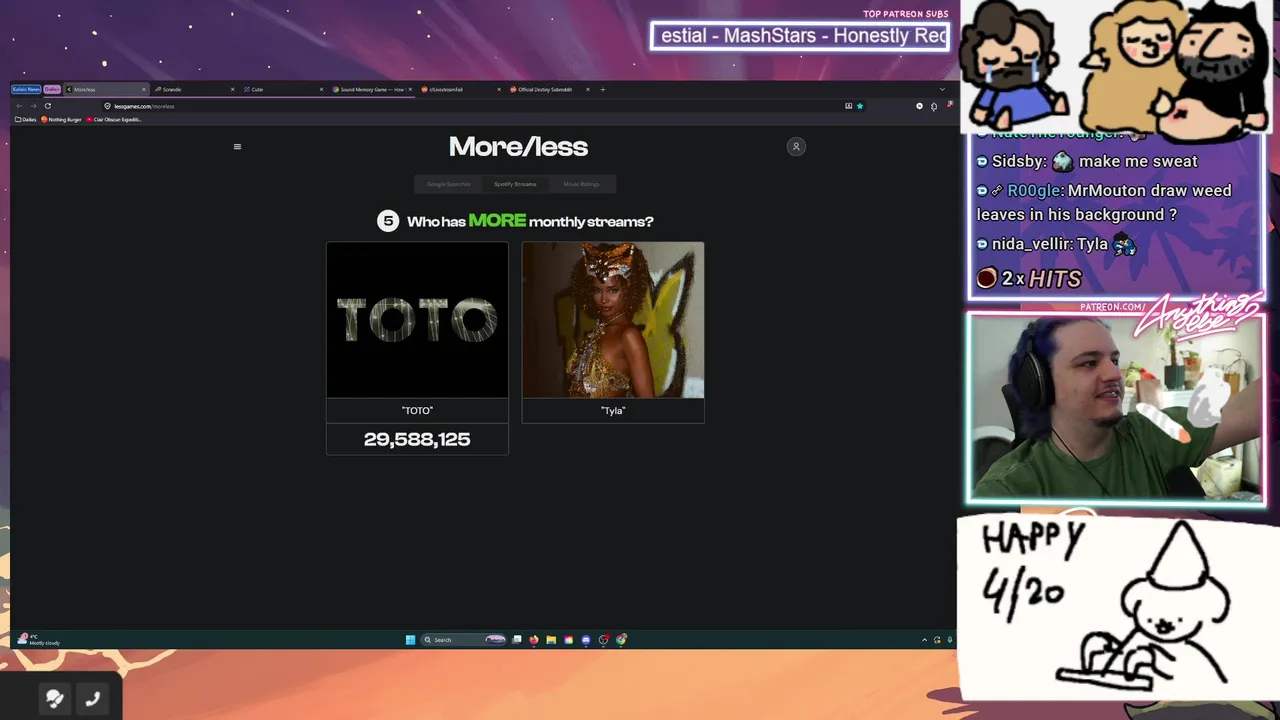Select the Spotify Streams category tab
This screenshot has width=1280, height=720.
pos(515,184)
